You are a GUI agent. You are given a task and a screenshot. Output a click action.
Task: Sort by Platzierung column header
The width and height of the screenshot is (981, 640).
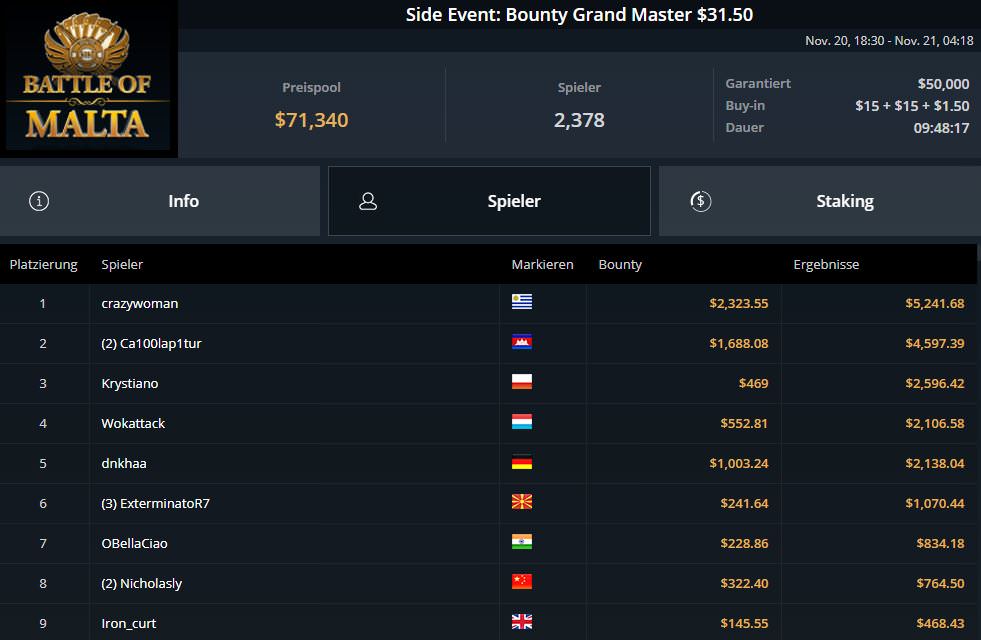pyautogui.click(x=43, y=265)
